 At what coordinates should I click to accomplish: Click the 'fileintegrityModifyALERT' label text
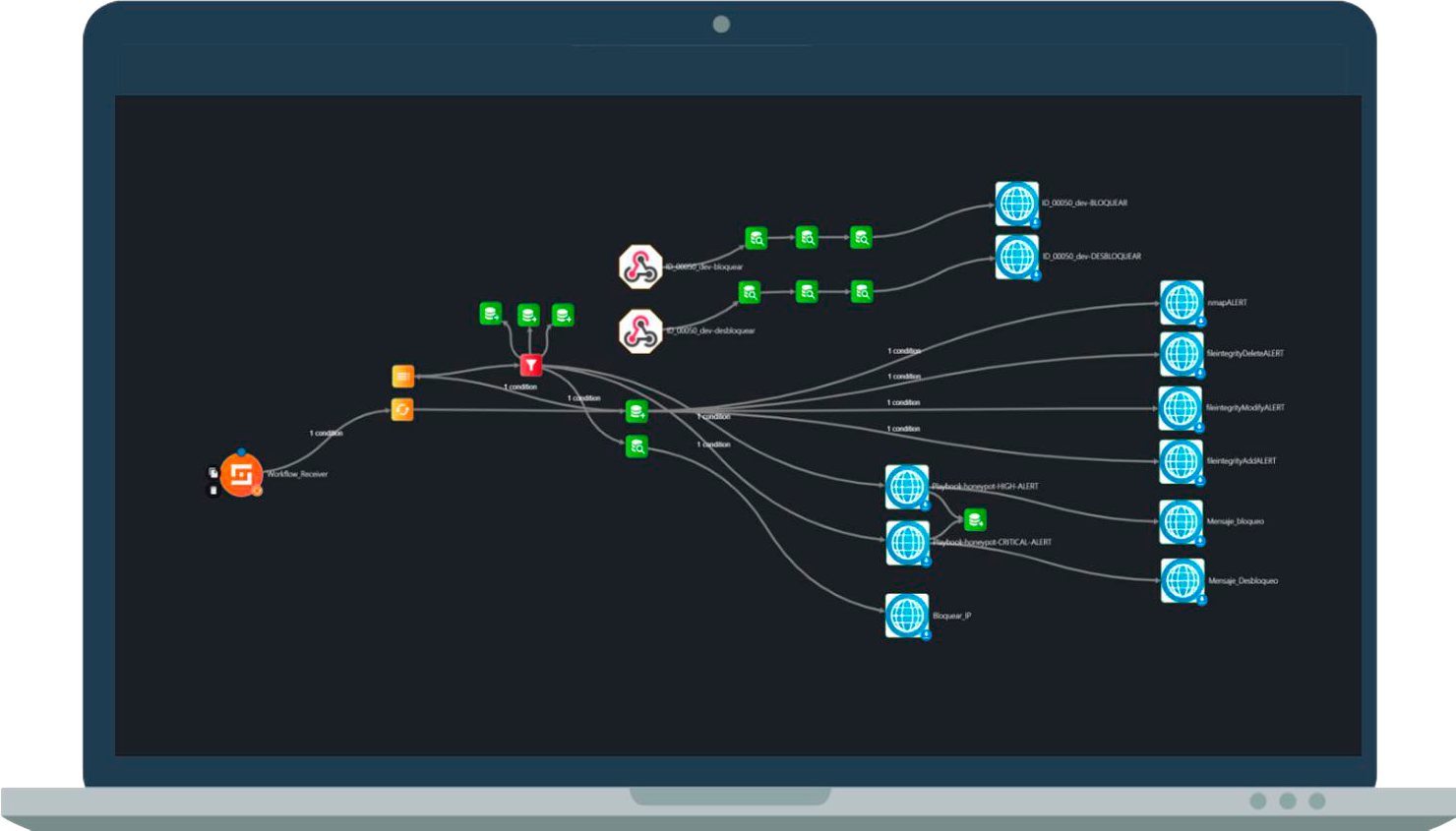[x=1245, y=407]
